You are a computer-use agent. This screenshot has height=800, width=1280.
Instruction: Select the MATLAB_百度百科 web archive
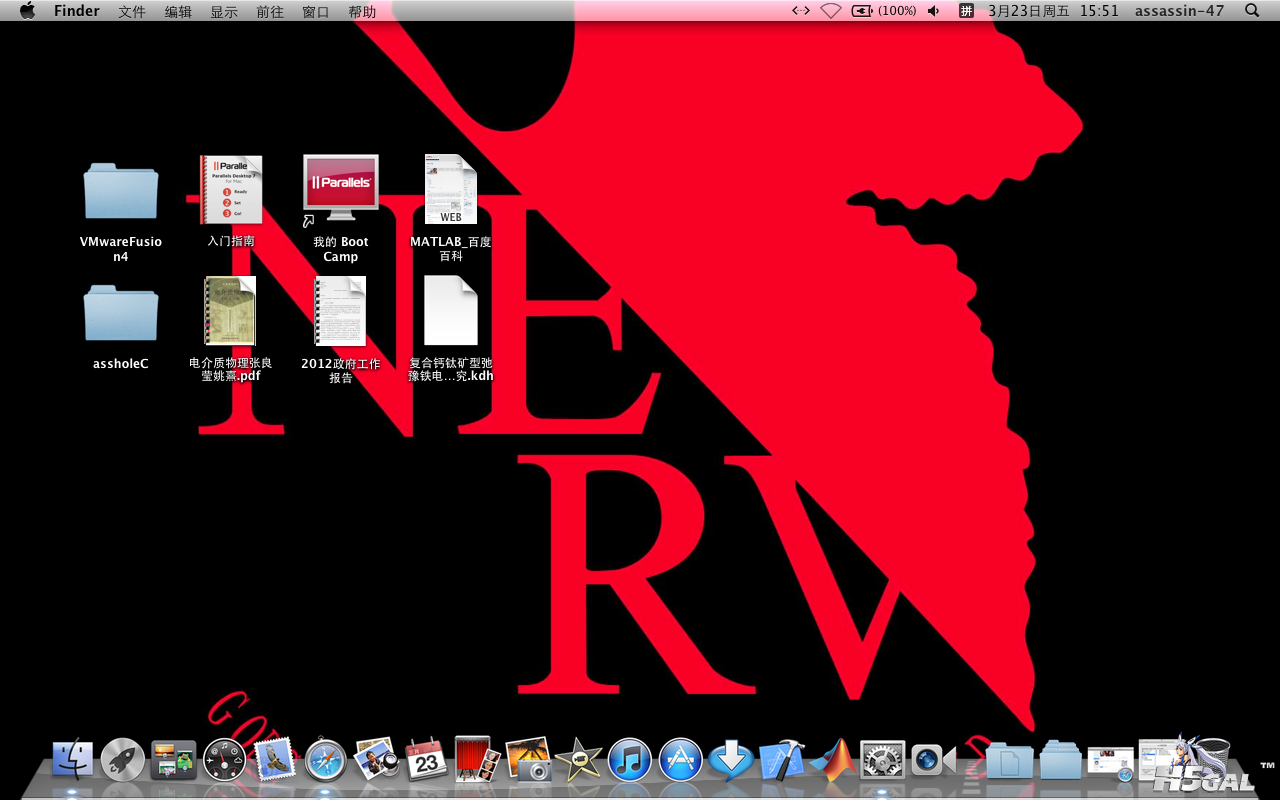tap(451, 209)
